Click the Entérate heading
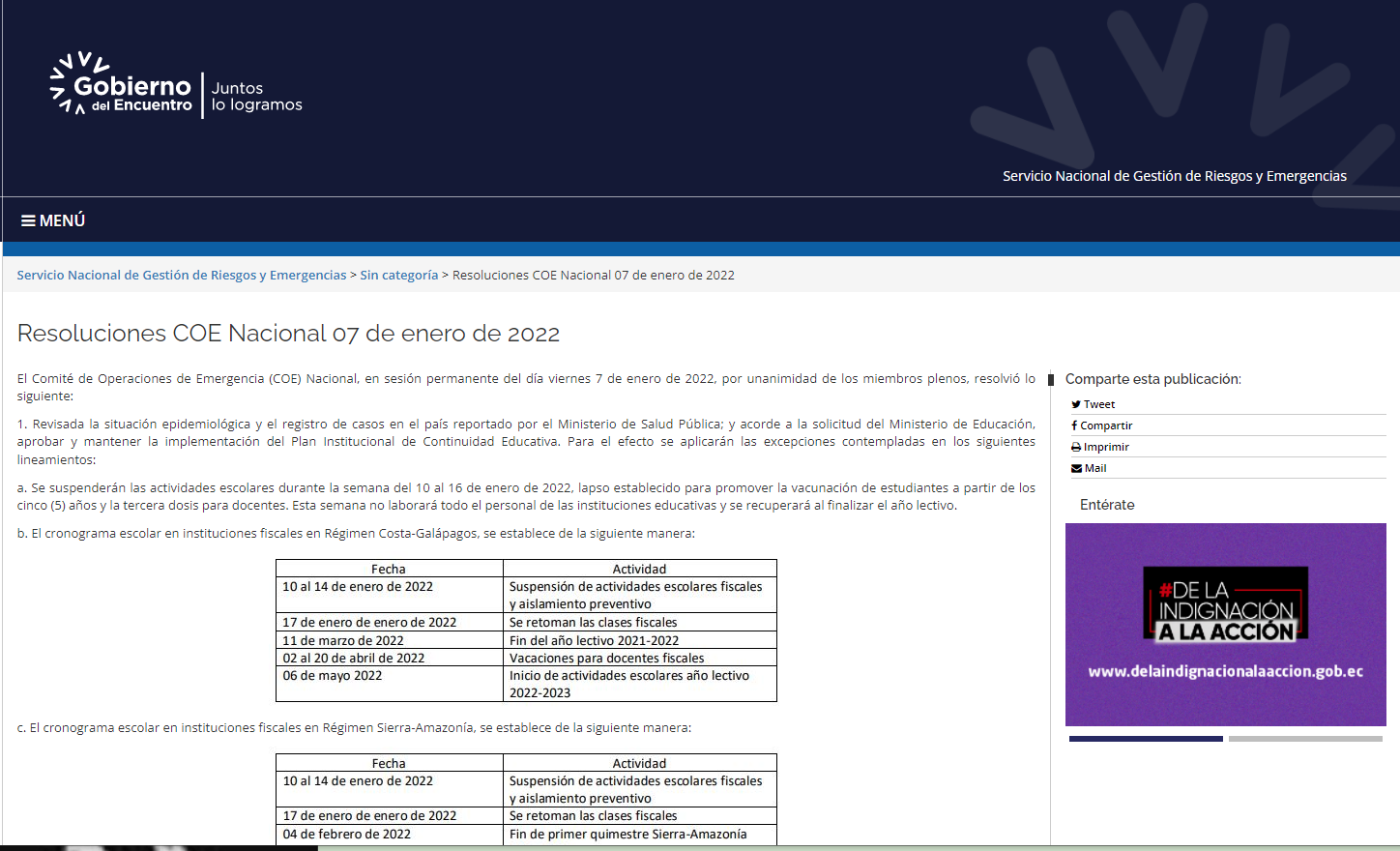 (1107, 505)
